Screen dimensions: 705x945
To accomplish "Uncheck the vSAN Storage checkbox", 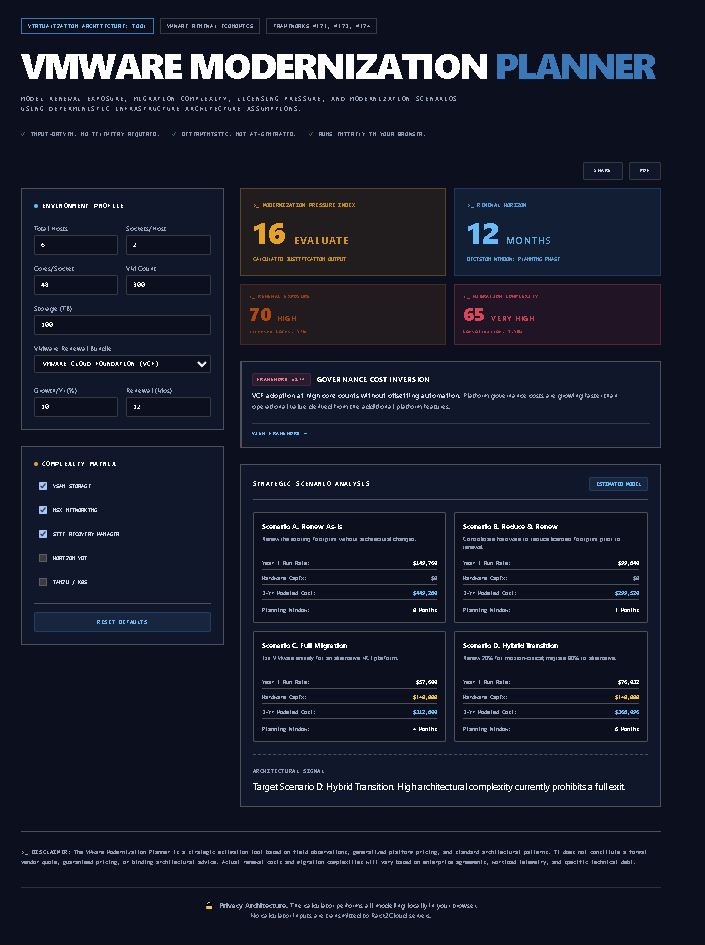I will pos(43,486).
